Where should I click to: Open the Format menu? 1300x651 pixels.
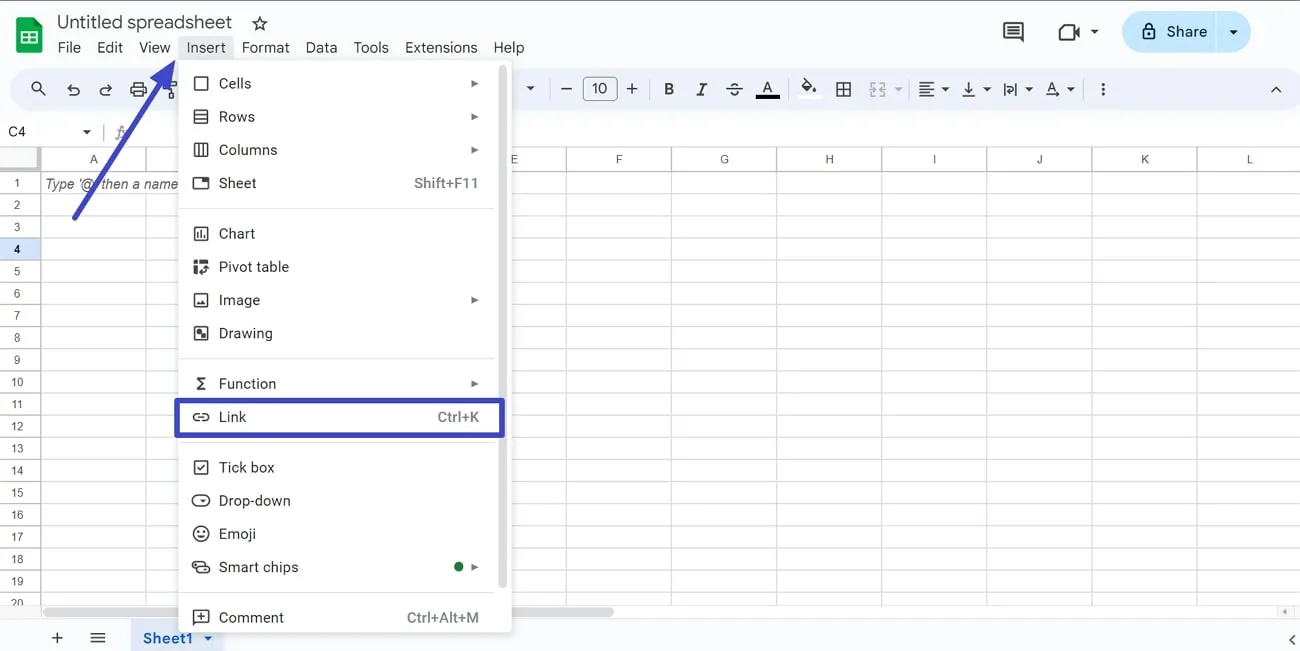(265, 47)
